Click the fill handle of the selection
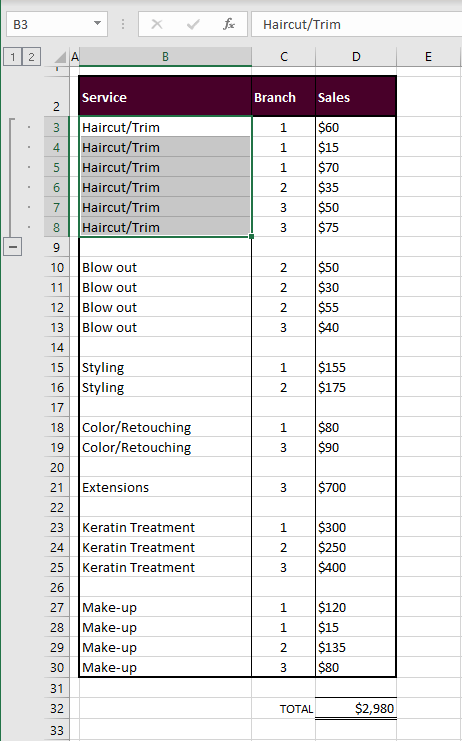This screenshot has width=462, height=741. (251, 236)
